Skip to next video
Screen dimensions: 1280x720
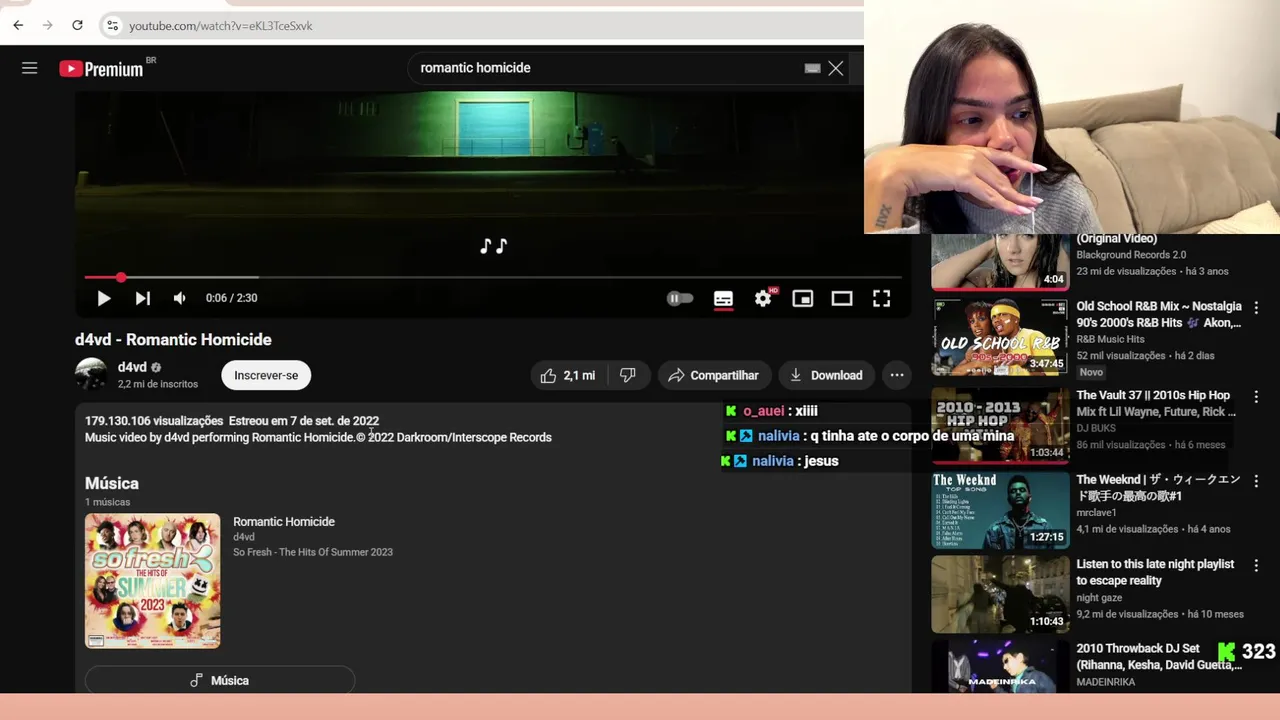coord(143,298)
